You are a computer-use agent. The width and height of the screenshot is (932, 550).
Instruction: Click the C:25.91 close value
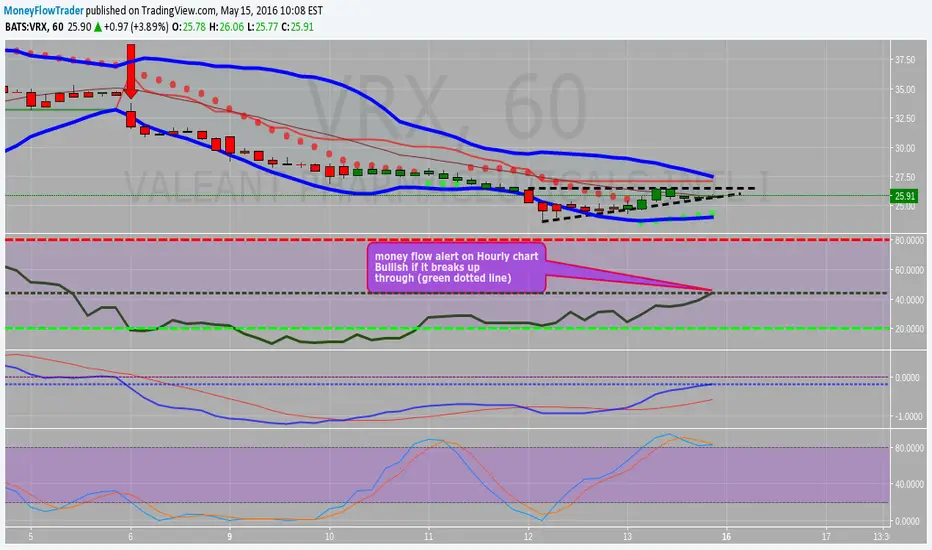297,27
